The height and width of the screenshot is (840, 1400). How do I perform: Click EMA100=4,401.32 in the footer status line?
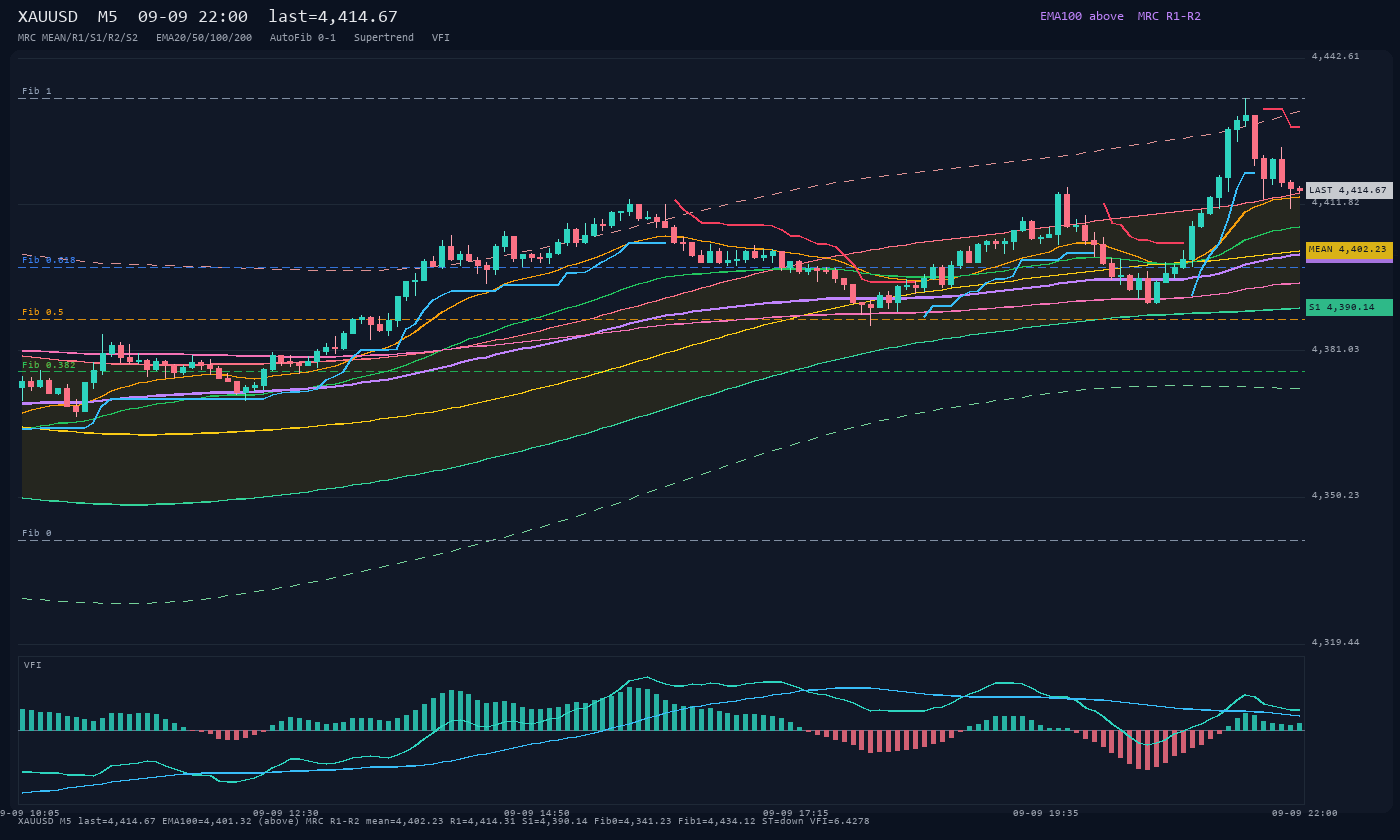coord(207,821)
